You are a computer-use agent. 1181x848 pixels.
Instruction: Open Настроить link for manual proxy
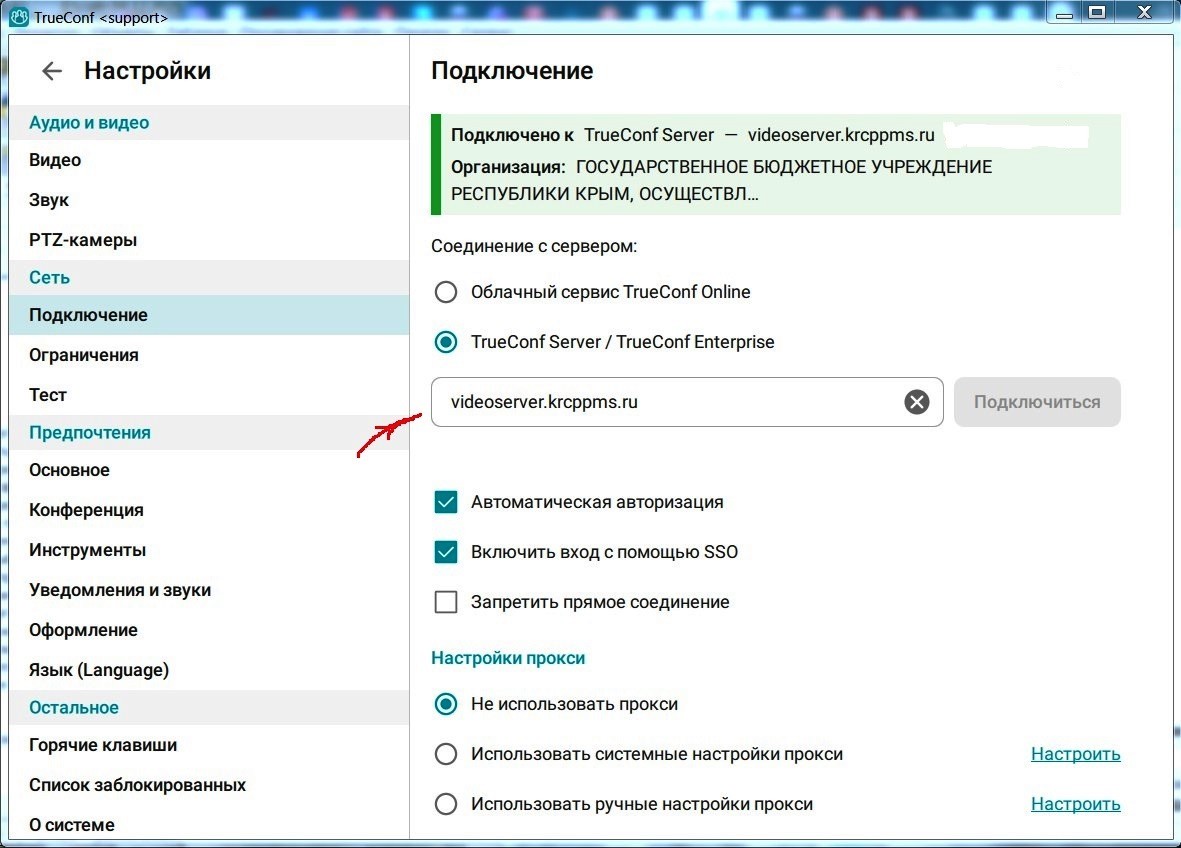pos(1076,804)
